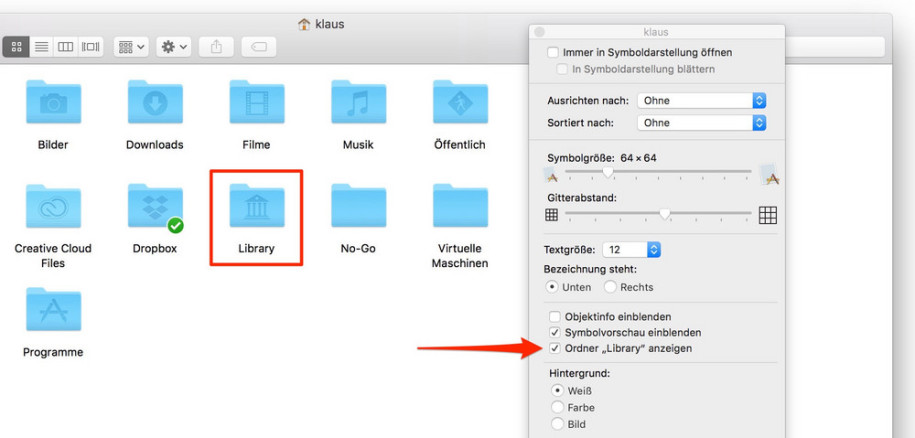Select Weiß background radio

click(x=557, y=390)
